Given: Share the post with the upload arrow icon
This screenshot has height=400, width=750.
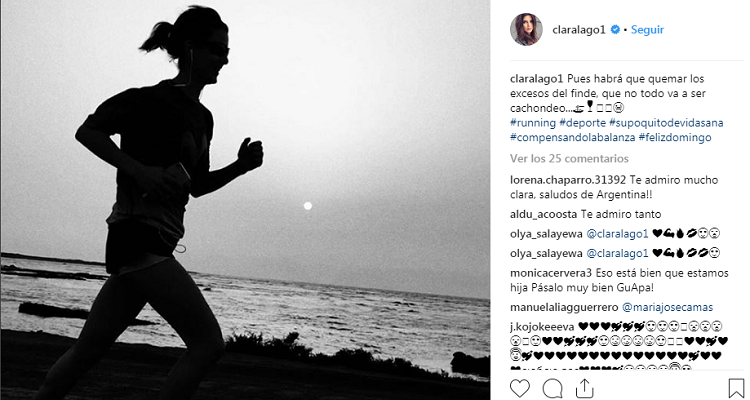Looking at the screenshot, I should point(585,388).
